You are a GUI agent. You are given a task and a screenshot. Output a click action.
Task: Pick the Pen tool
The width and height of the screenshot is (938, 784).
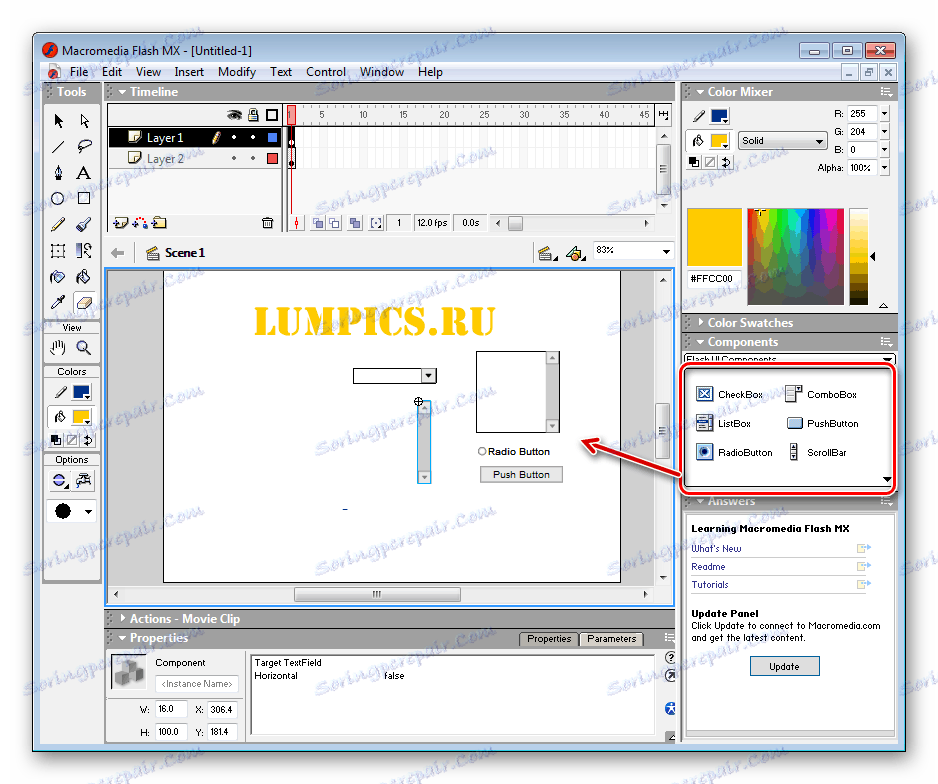tap(59, 173)
